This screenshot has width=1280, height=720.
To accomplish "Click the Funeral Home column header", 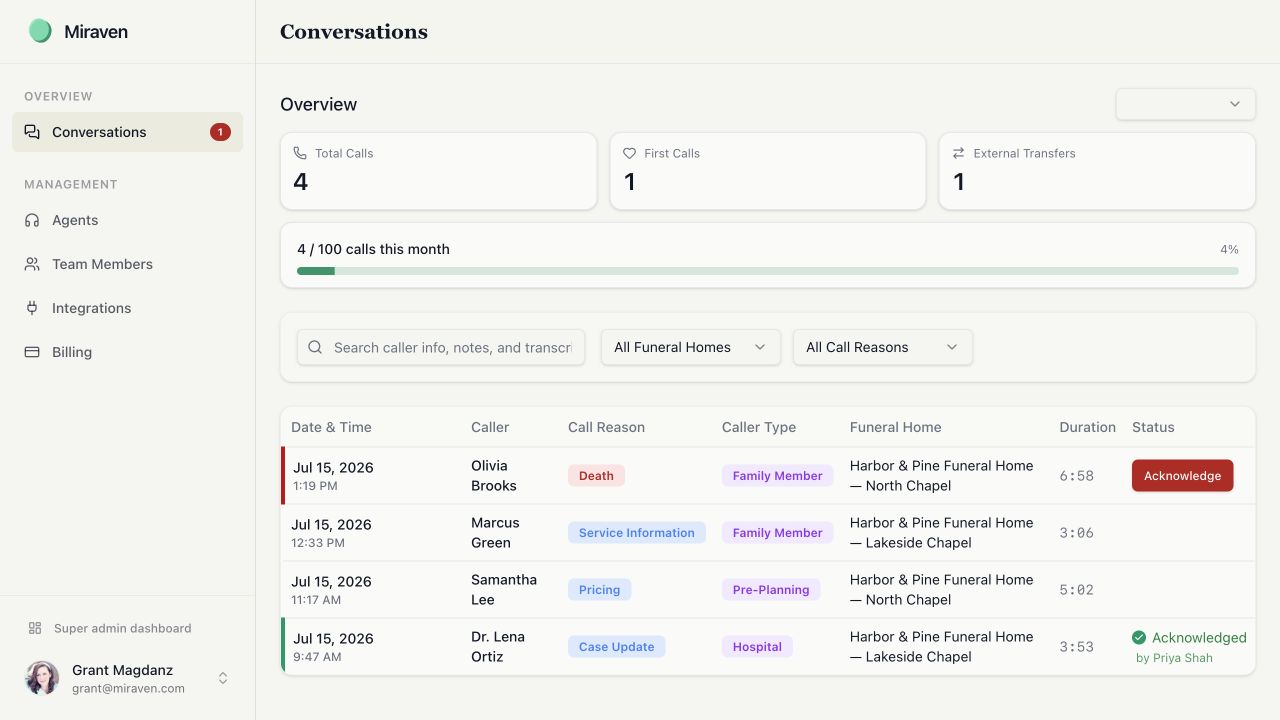I will coord(896,427).
